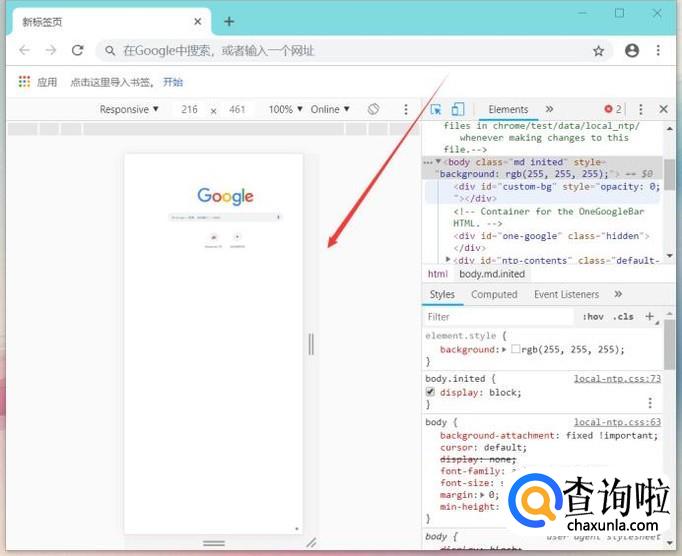Add a new style rule with plus
This screenshot has width=682, height=556.
point(650,317)
